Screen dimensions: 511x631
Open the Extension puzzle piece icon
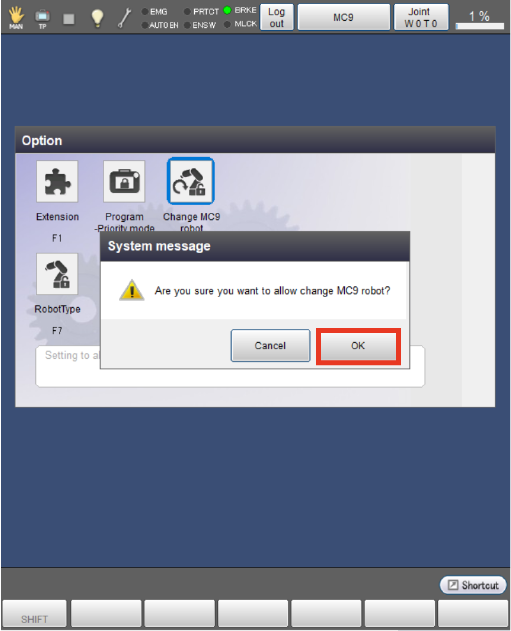coord(57,181)
